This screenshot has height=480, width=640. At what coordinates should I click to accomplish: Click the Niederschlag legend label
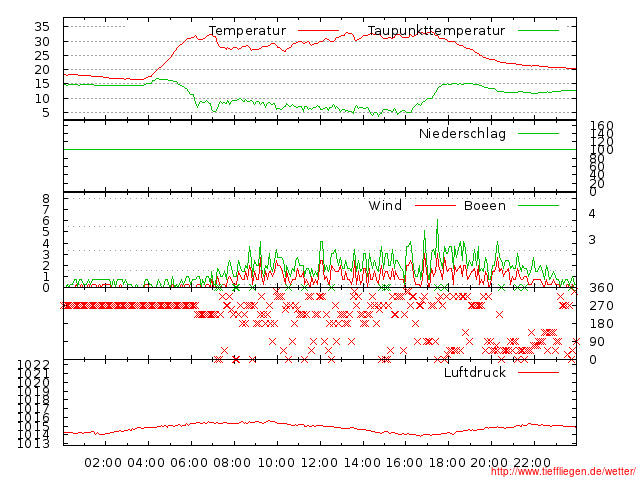coord(462,133)
